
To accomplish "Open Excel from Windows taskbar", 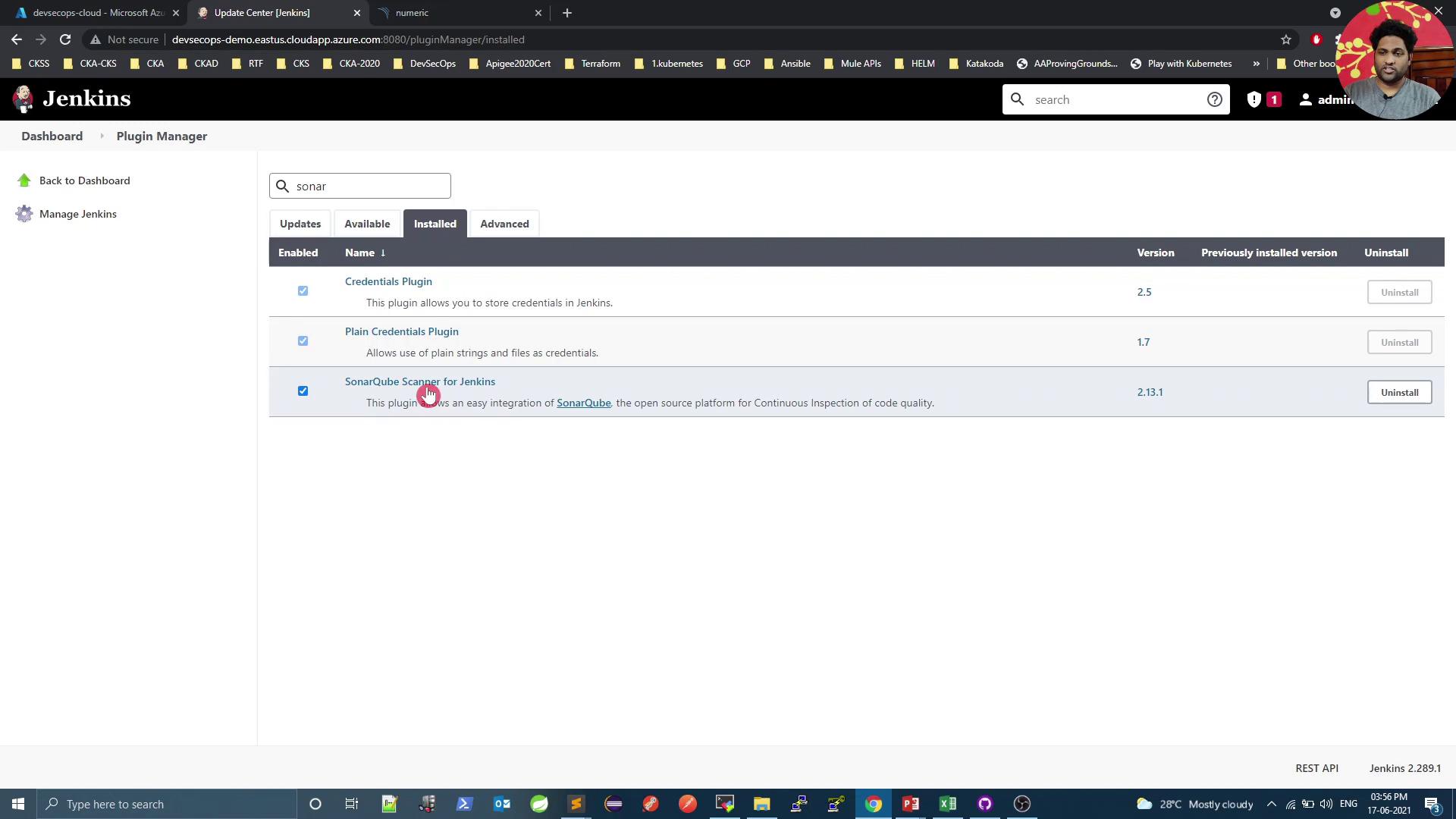I will tap(947, 804).
